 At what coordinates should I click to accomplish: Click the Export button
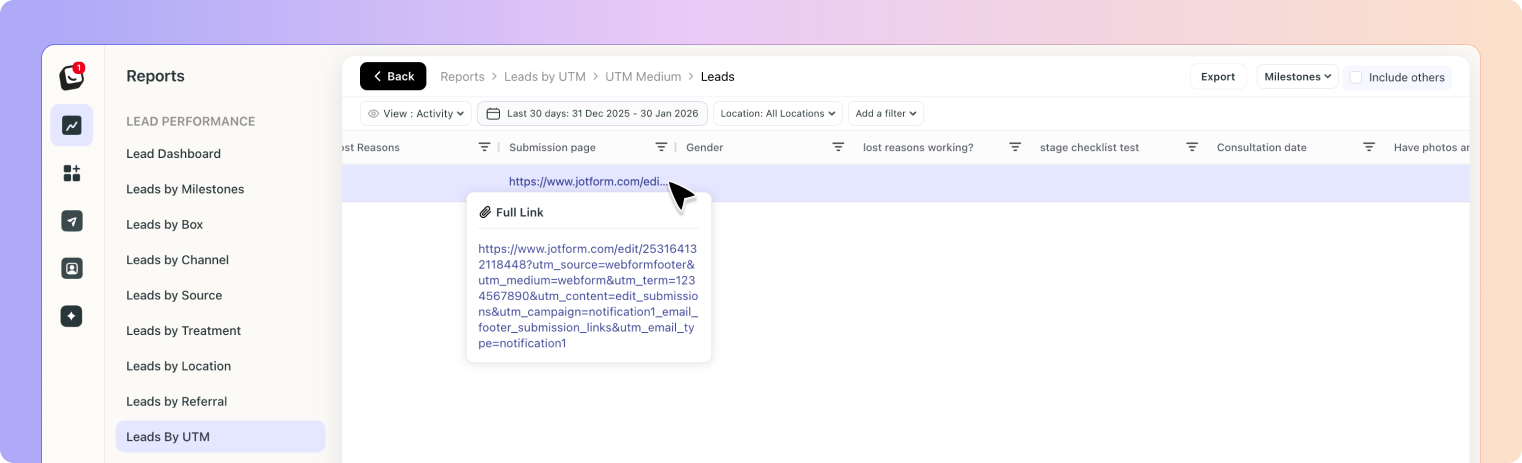click(x=1218, y=76)
